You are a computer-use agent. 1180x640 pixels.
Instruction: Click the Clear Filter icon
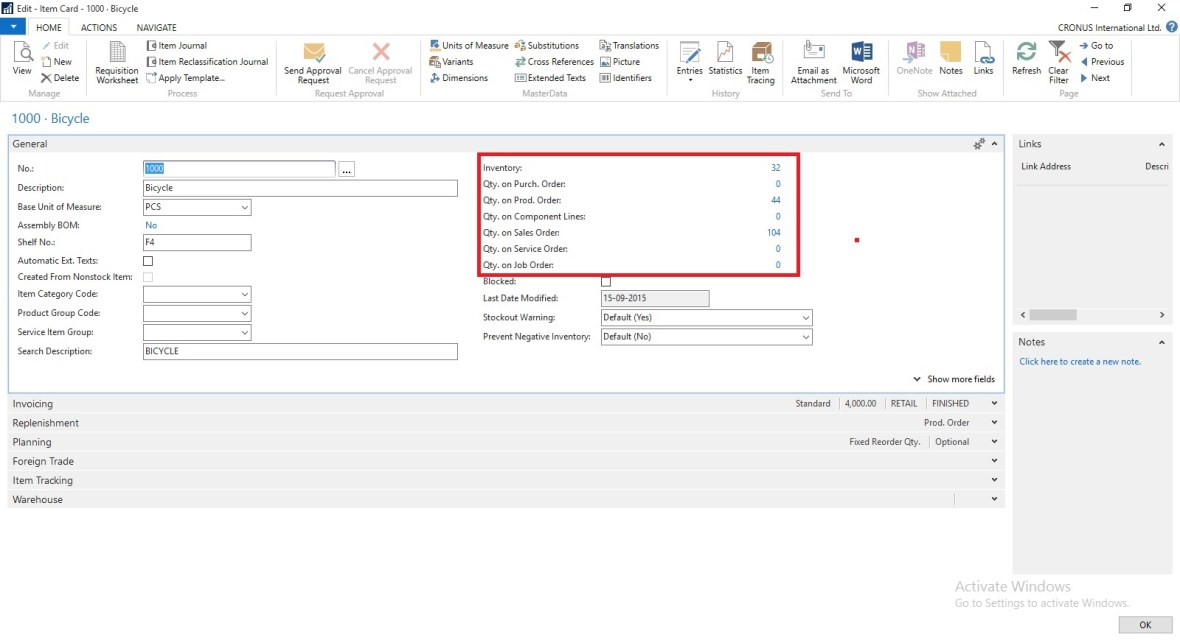[1058, 55]
